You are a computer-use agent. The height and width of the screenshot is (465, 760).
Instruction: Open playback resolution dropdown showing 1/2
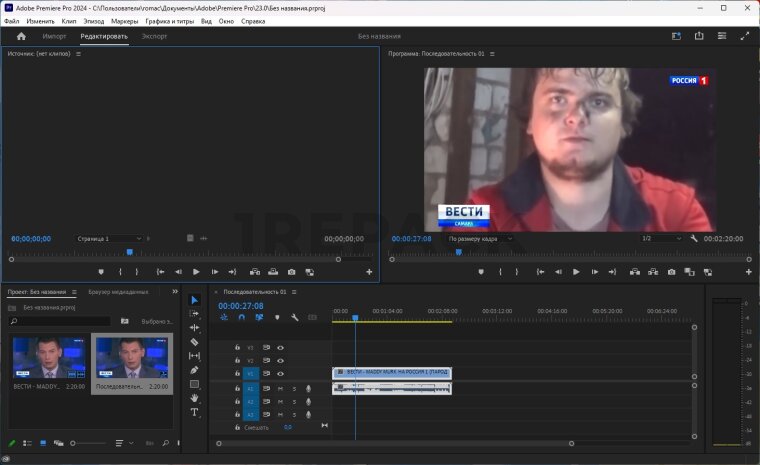[659, 239]
